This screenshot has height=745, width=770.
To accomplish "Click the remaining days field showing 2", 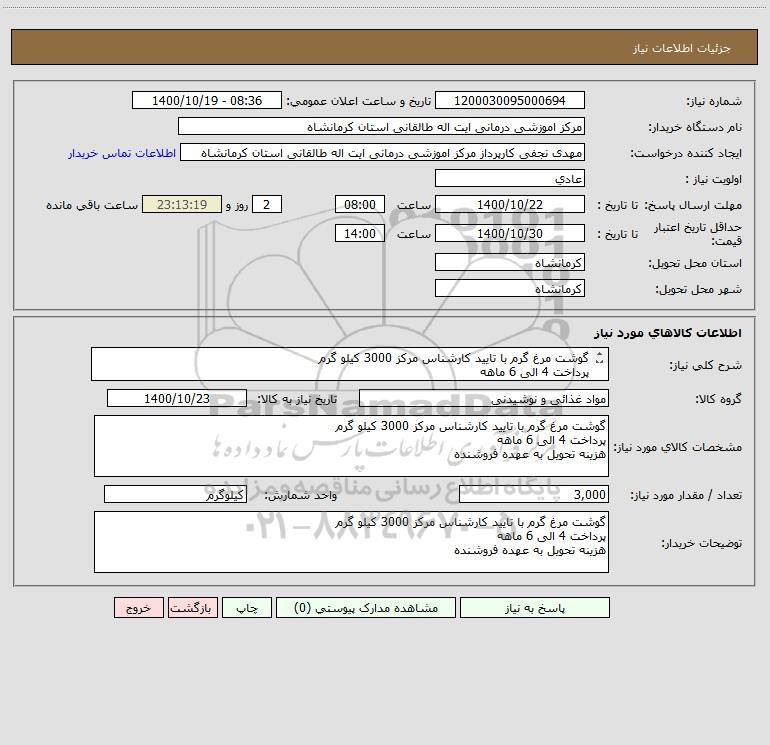I will coord(267,204).
